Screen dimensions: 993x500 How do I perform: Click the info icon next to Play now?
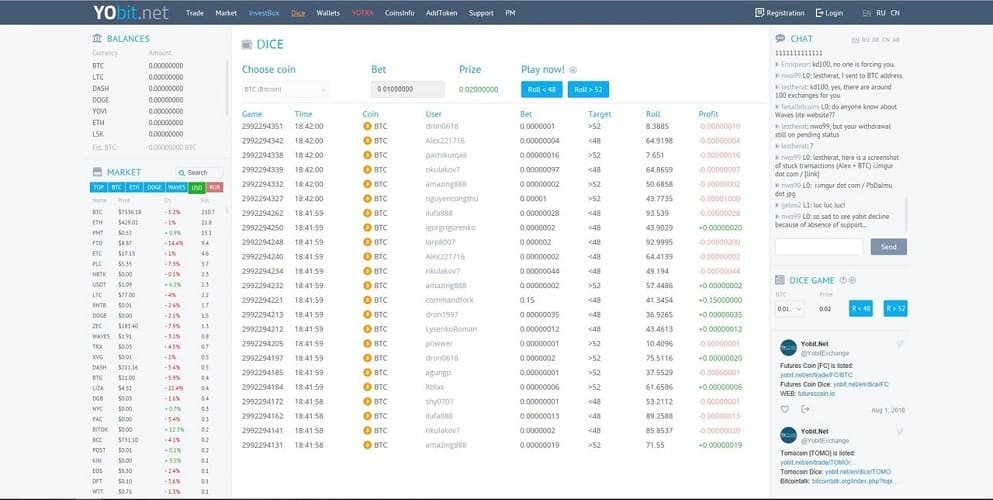tap(573, 70)
